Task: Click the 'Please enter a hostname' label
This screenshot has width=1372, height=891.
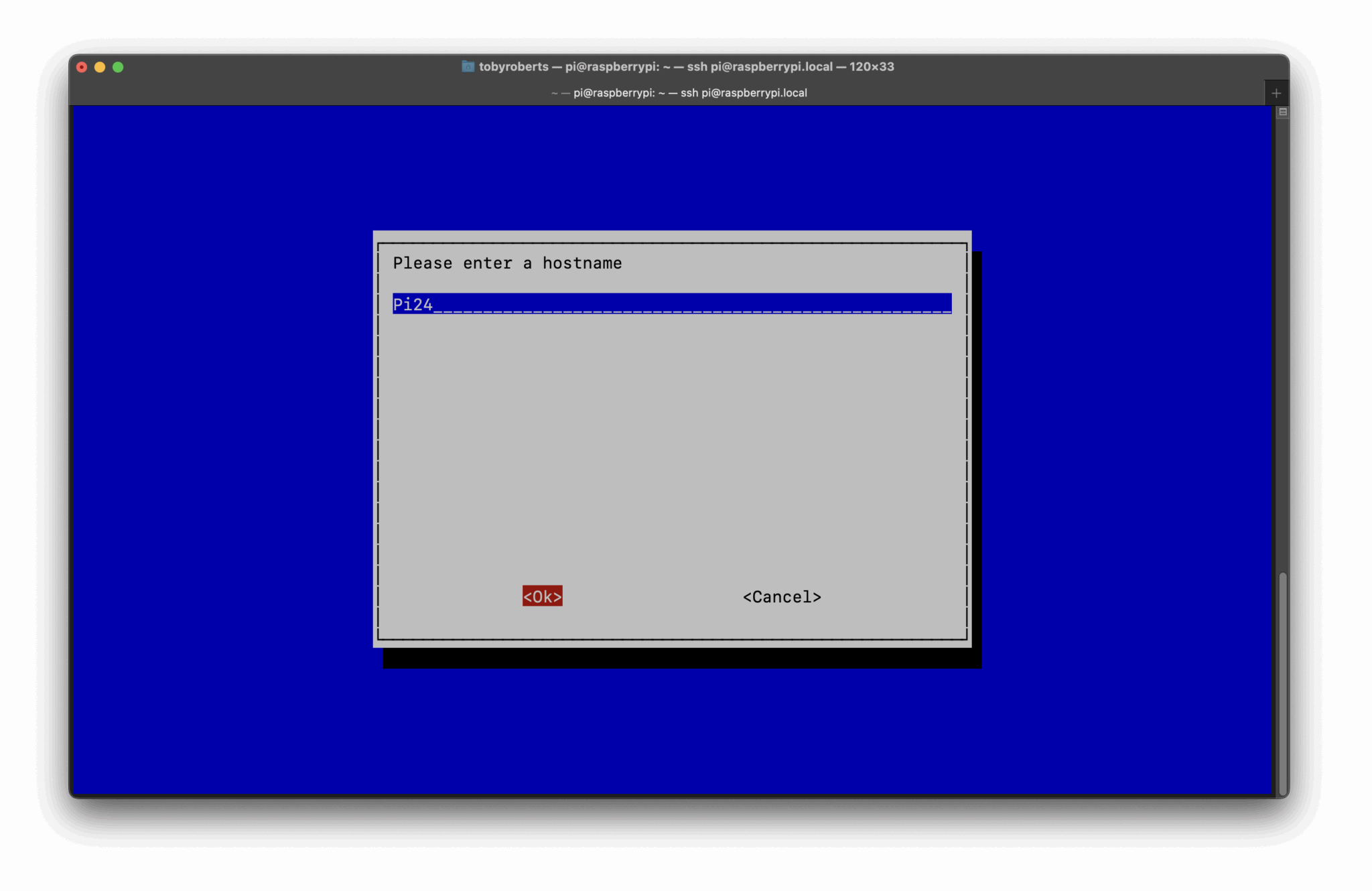Action: (x=507, y=263)
